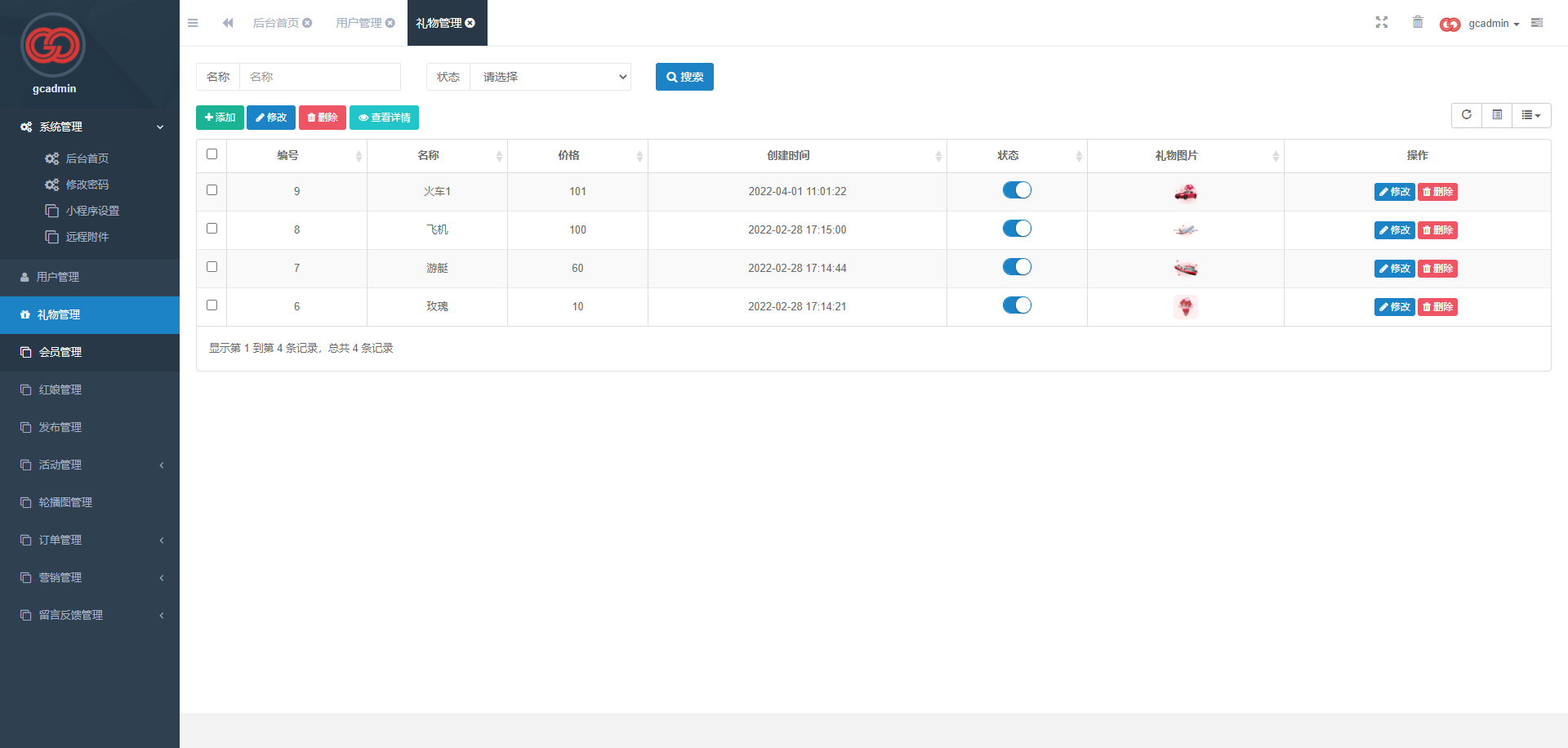Close the 用户管理 tab via its X
1568x748 pixels.
click(390, 23)
